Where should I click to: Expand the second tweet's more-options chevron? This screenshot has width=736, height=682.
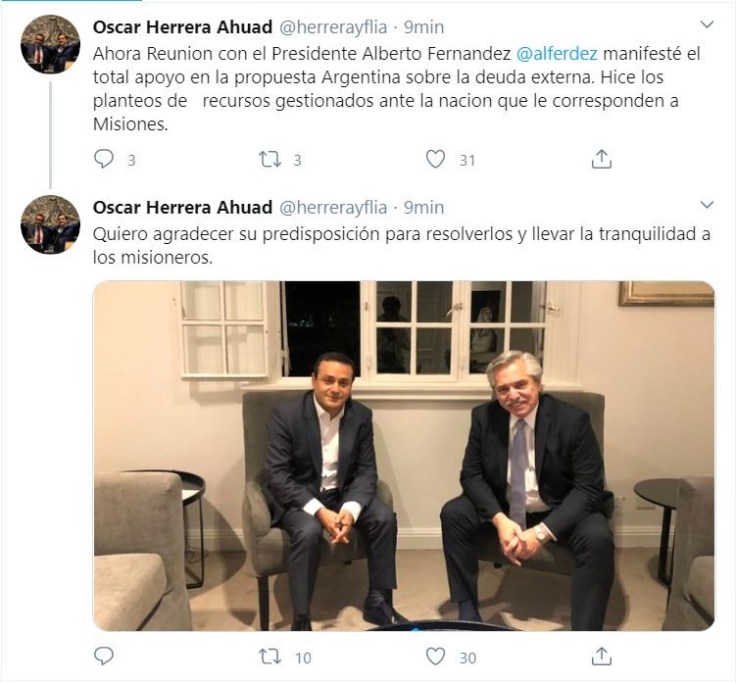click(x=707, y=205)
